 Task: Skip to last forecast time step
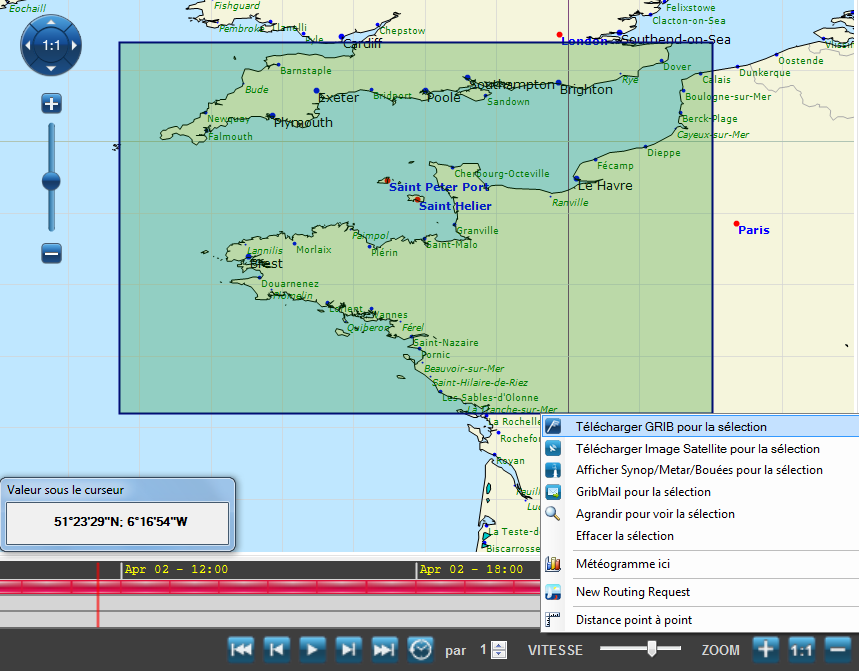384,649
